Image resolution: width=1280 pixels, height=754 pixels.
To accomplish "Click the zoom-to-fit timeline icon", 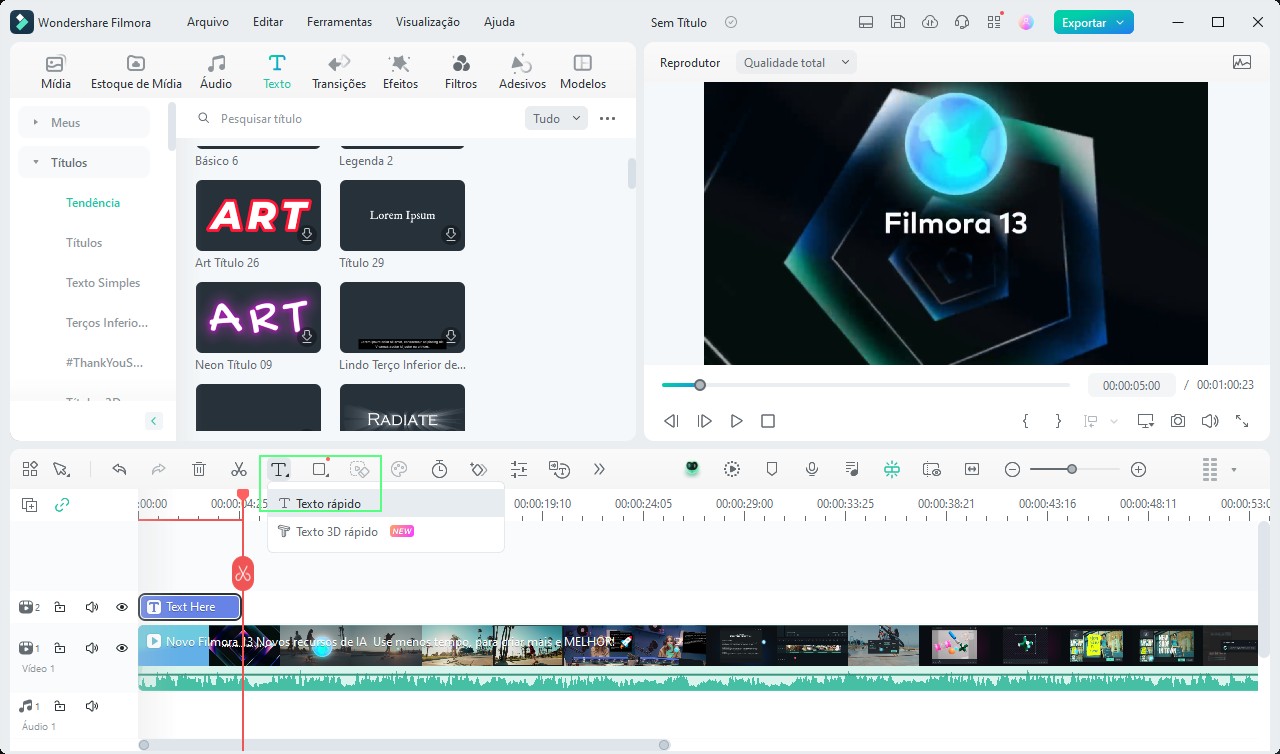I will pyautogui.click(x=972, y=469).
